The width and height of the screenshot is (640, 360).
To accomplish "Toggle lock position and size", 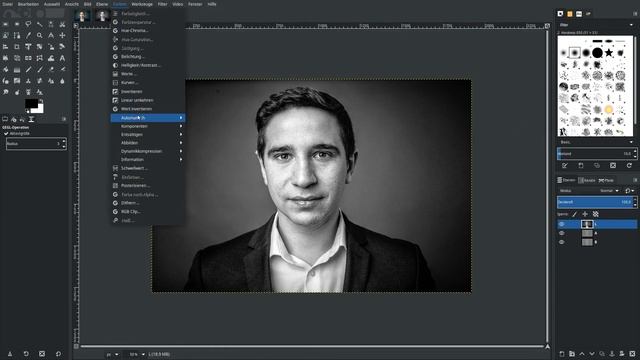I will pos(585,214).
